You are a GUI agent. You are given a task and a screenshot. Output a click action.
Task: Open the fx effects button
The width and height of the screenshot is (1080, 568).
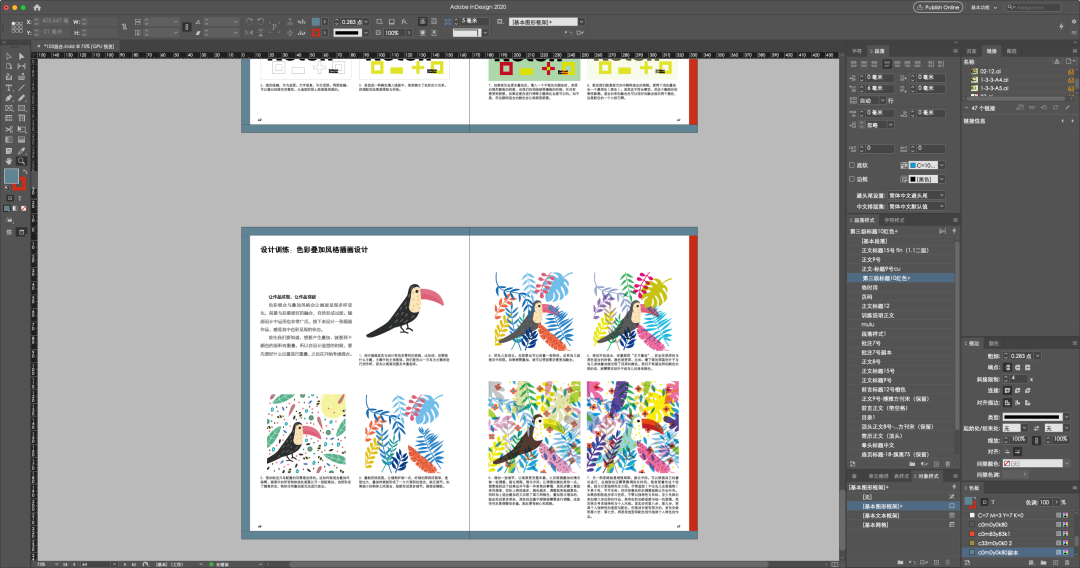pos(404,22)
